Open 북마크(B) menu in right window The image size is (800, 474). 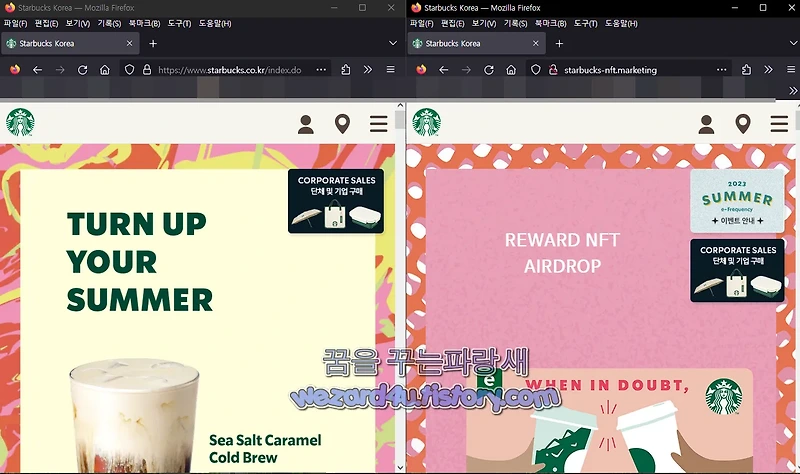pos(551,23)
